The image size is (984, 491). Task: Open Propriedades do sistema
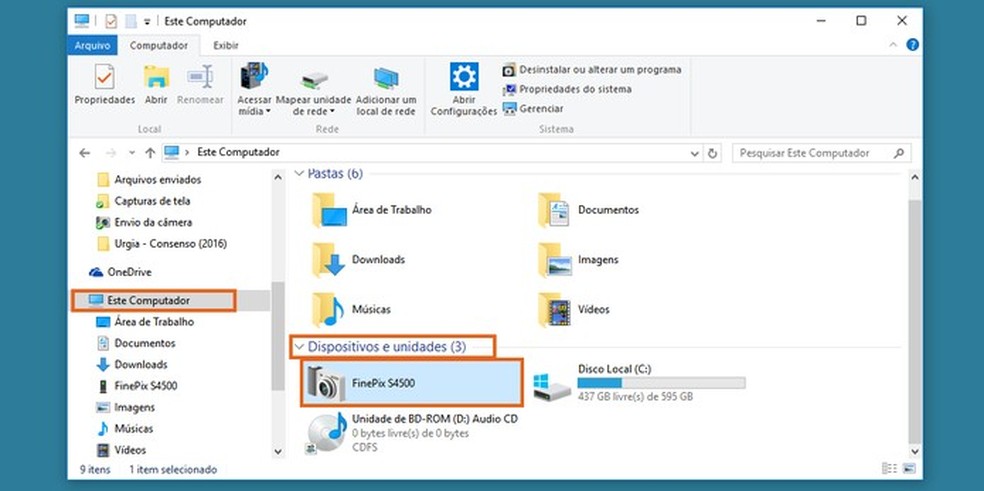pyautogui.click(x=567, y=89)
